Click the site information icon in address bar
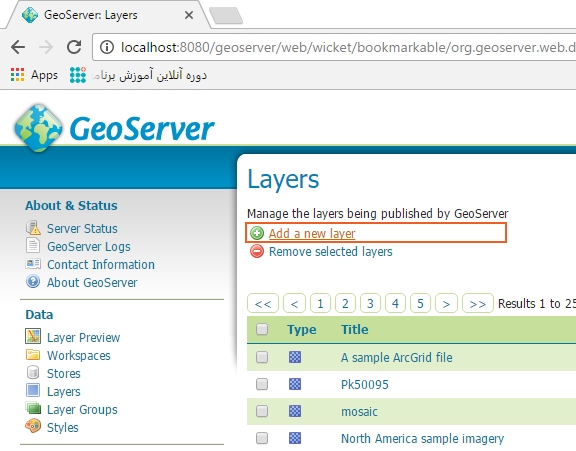 (107, 47)
